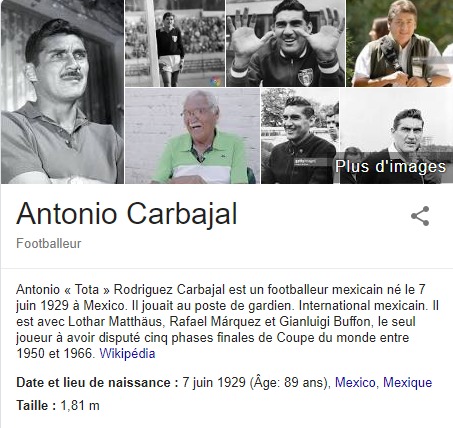Open the smiling man in dark jacket photo
453x428 pixels.
coord(300,136)
